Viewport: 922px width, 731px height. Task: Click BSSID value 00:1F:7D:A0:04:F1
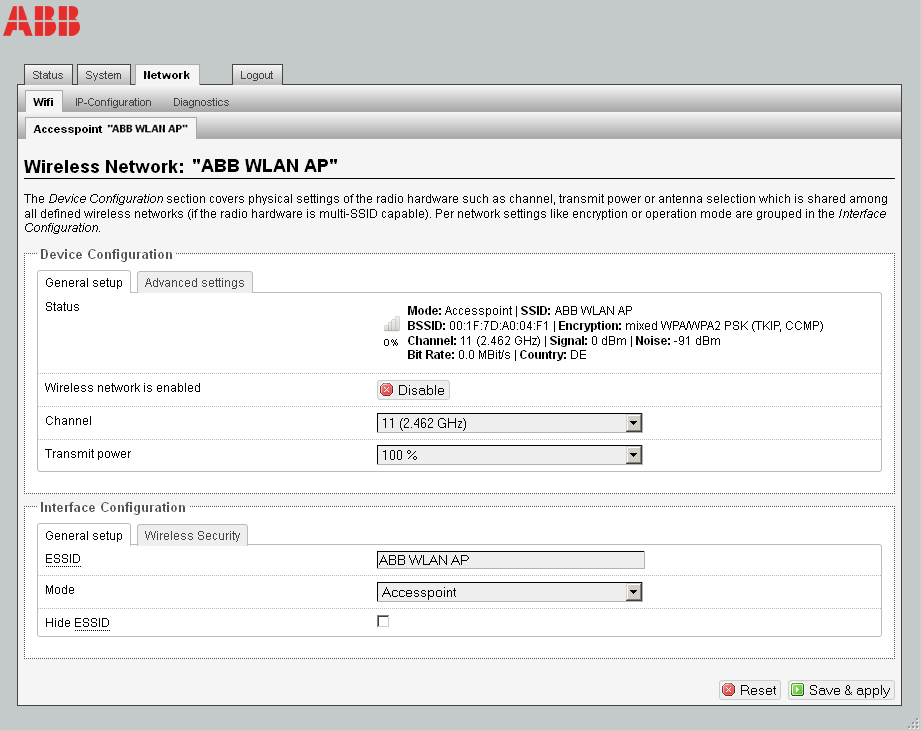[x=499, y=326]
